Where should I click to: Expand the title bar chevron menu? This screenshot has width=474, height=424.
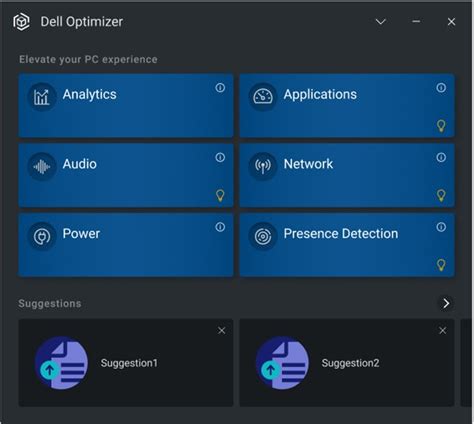381,22
